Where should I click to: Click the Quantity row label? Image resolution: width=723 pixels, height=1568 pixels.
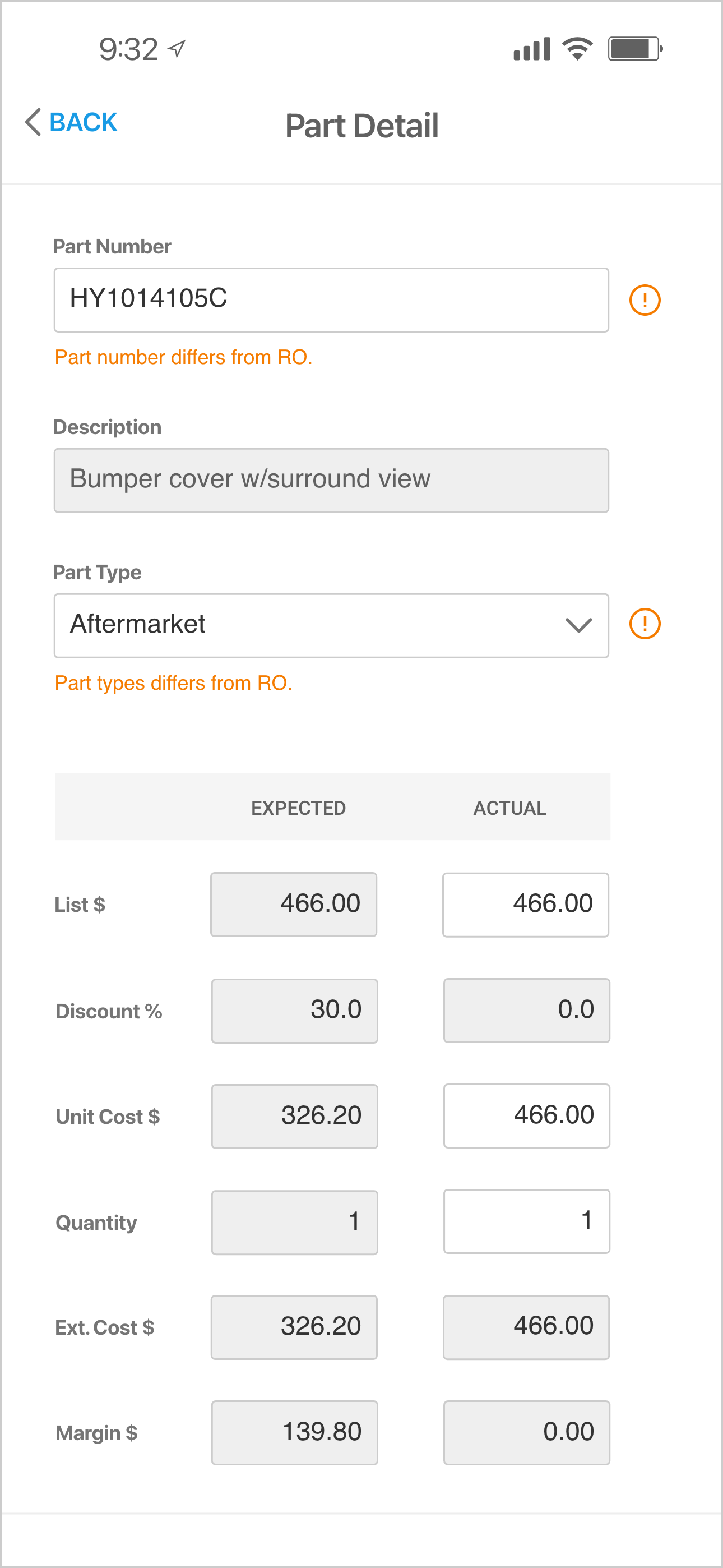[x=96, y=1223]
